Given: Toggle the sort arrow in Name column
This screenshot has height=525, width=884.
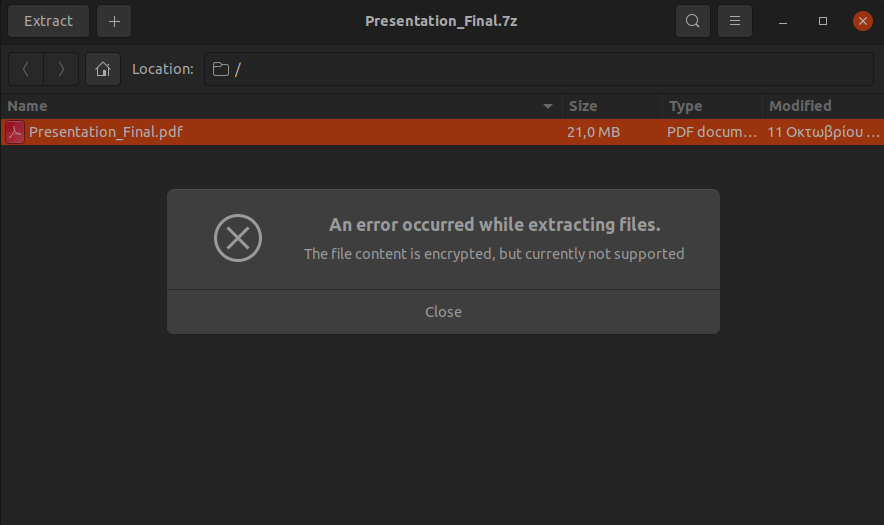Looking at the screenshot, I should click(x=547, y=106).
